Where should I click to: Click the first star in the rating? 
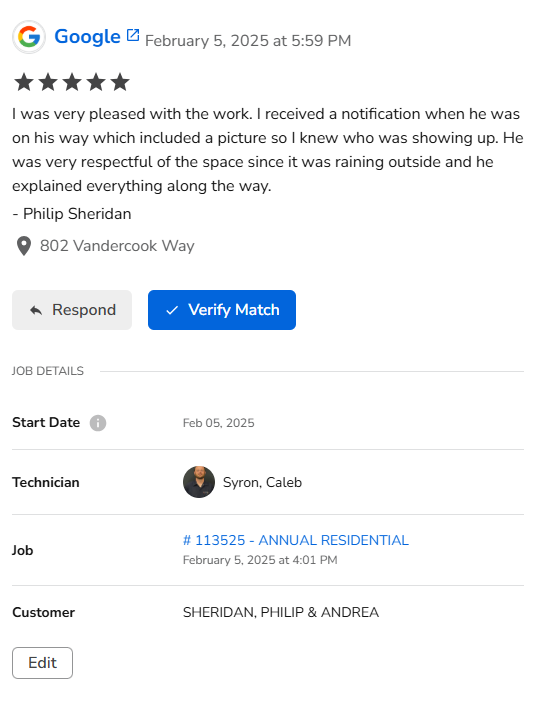[x=24, y=82]
